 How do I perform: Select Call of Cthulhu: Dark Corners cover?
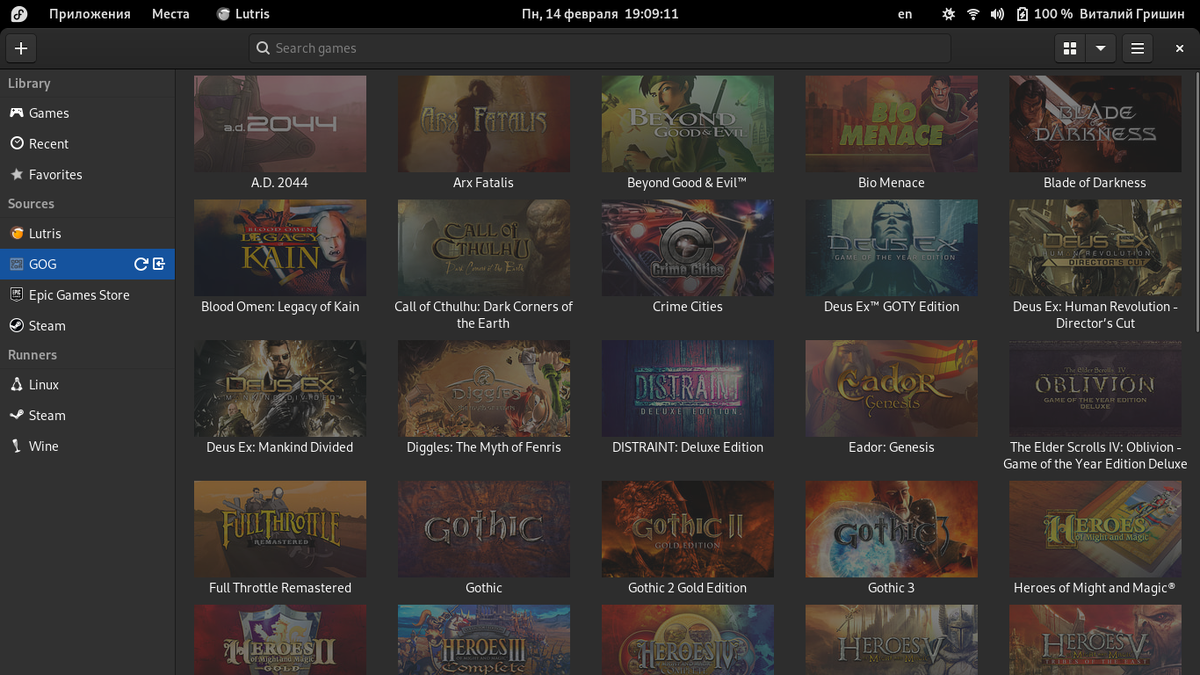[x=484, y=248]
